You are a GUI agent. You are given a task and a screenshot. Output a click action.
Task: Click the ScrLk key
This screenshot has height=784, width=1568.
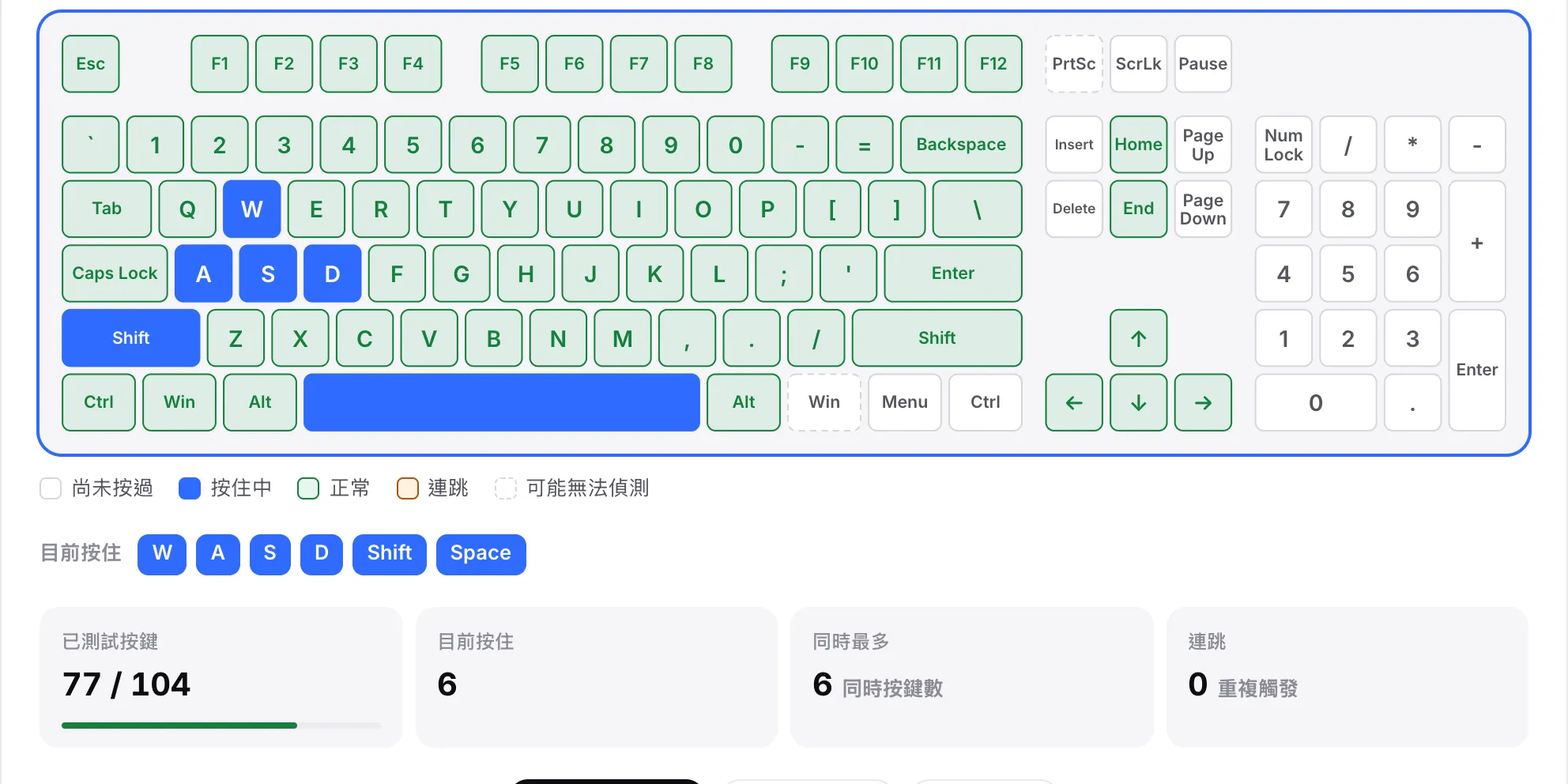(1138, 64)
